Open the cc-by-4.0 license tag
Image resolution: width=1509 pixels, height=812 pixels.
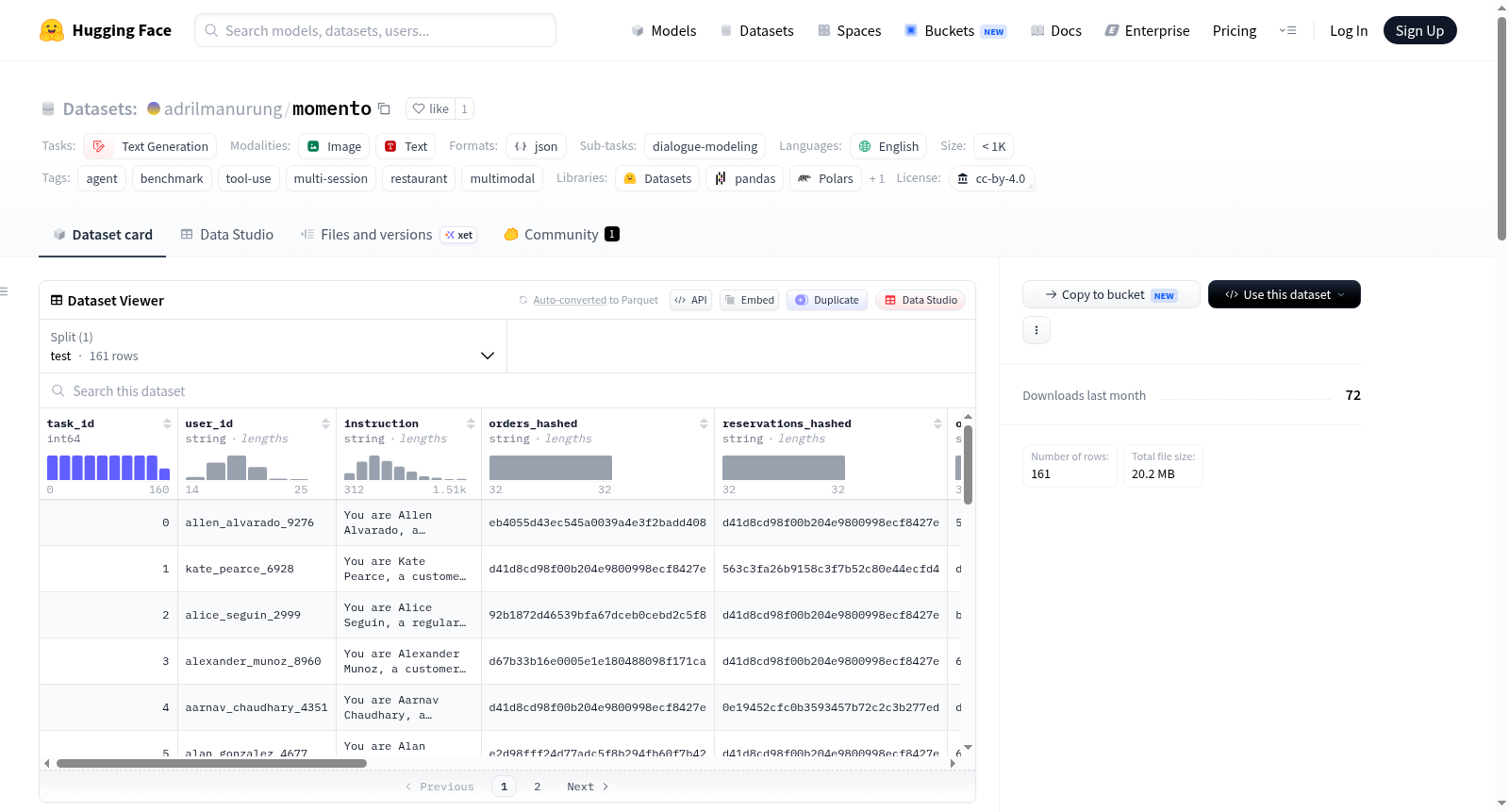(991, 178)
